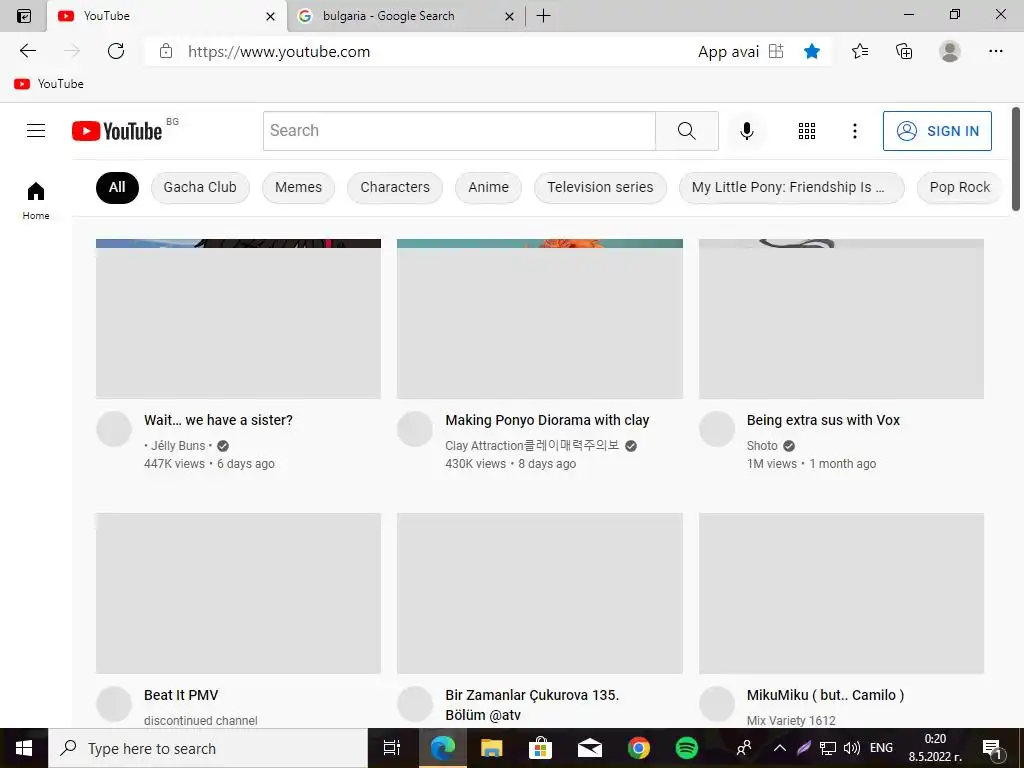The width and height of the screenshot is (1024, 768).
Task: Go to Home in the sidebar
Action: [x=36, y=200]
